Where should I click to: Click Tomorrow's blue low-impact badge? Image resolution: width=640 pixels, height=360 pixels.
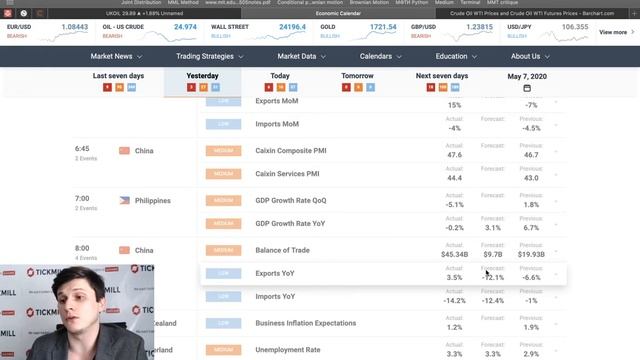point(371,87)
